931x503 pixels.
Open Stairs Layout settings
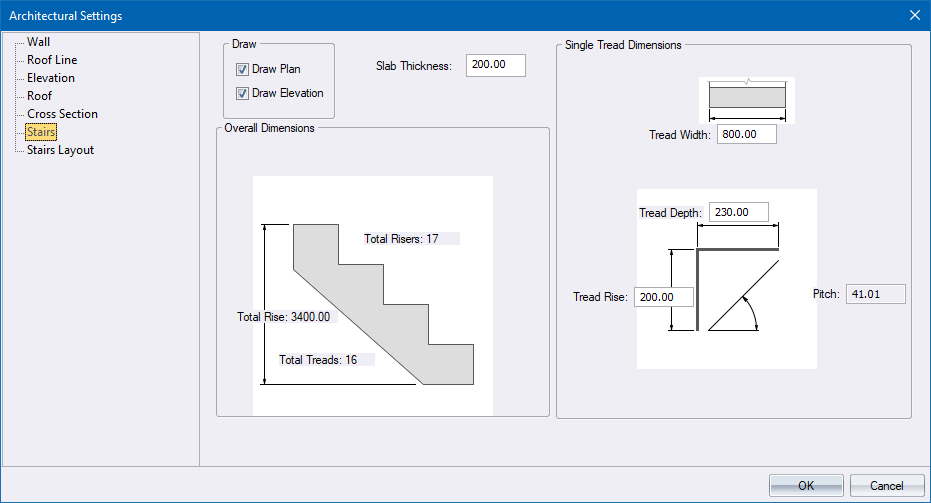click(60, 150)
